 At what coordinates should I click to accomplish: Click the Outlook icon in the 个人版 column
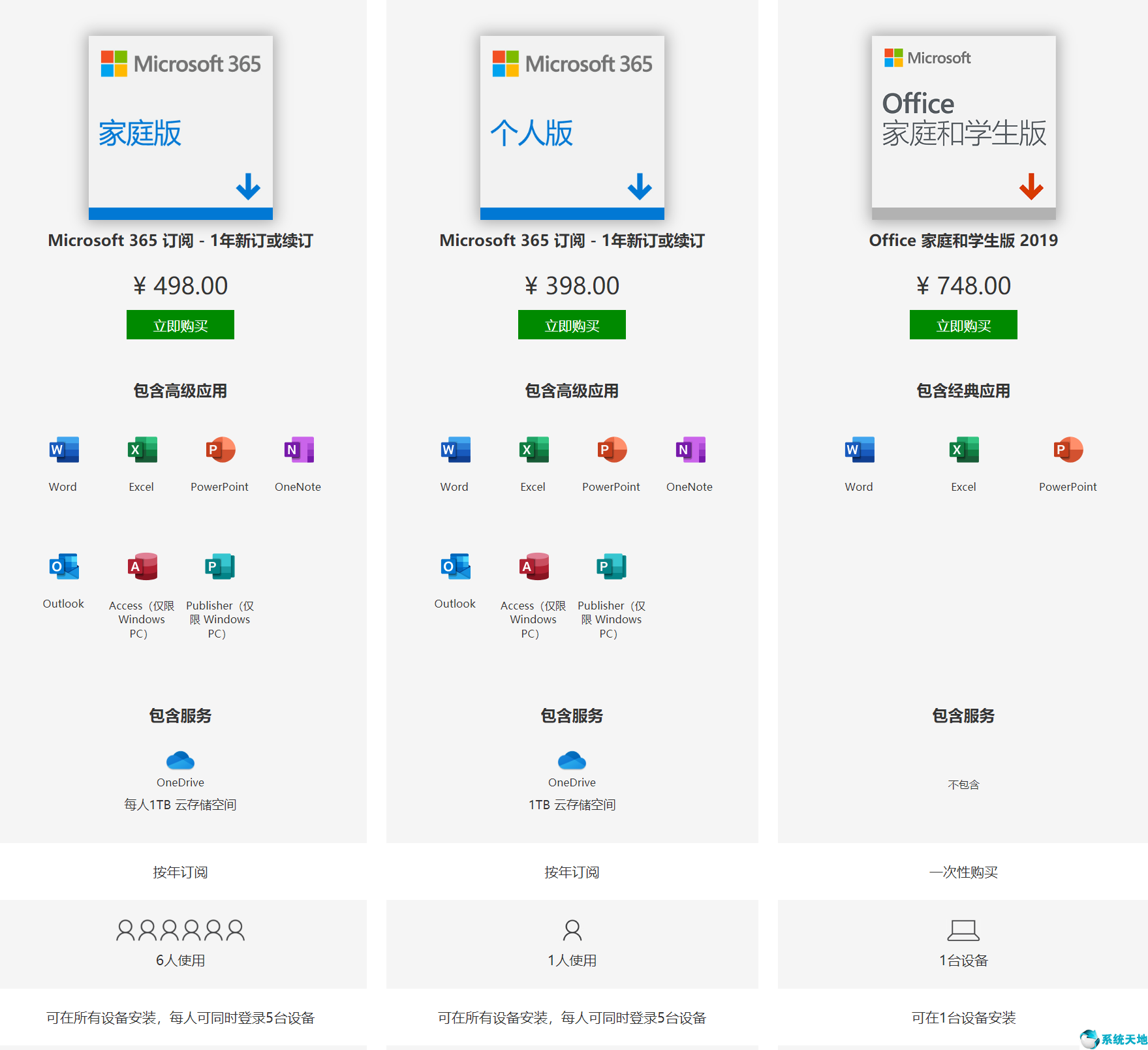tap(456, 566)
